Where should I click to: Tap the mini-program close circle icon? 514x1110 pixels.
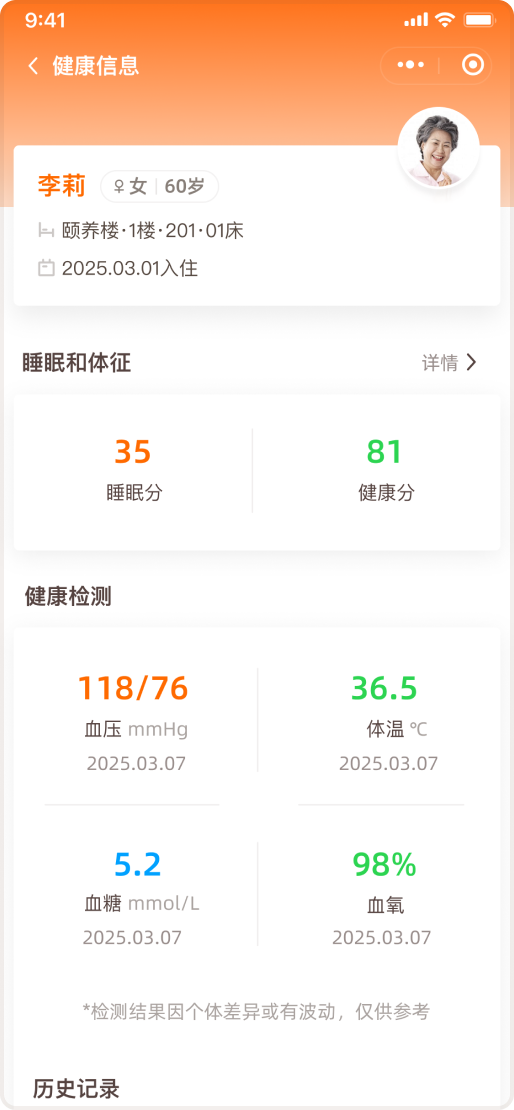click(472, 66)
